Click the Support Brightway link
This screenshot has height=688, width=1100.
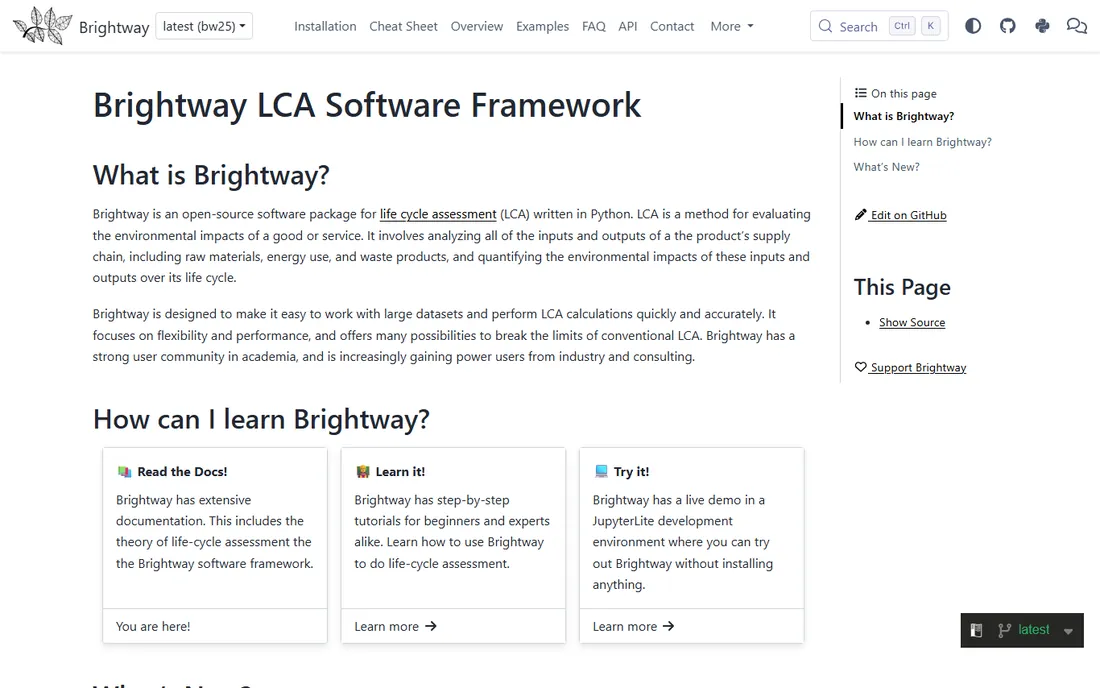coord(918,367)
